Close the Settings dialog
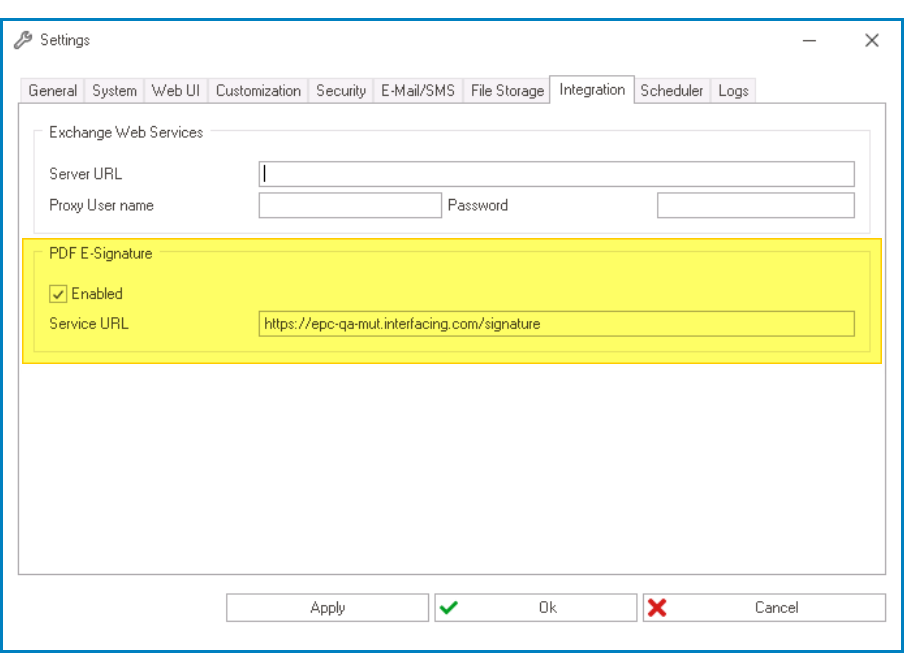Image resolution: width=904 pixels, height=653 pixels. click(872, 40)
